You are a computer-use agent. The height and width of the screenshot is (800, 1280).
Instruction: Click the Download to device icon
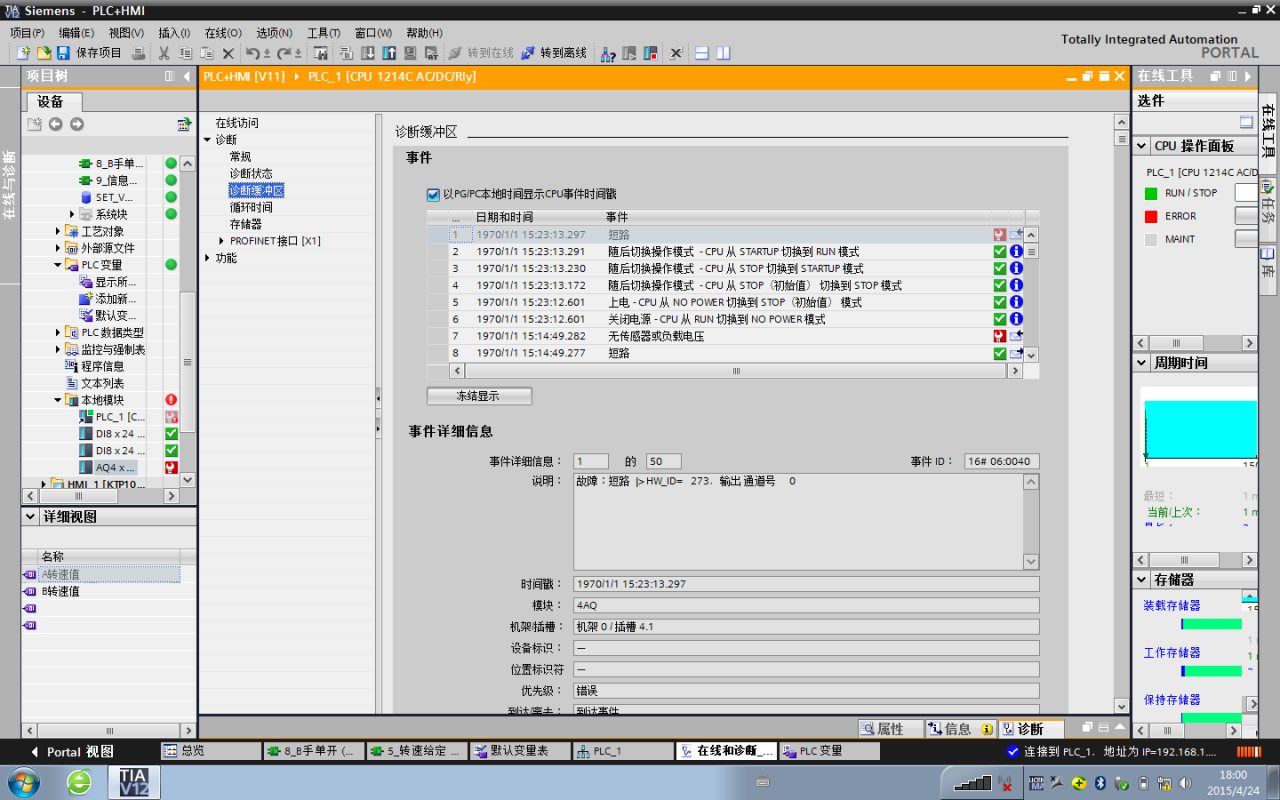coord(368,53)
